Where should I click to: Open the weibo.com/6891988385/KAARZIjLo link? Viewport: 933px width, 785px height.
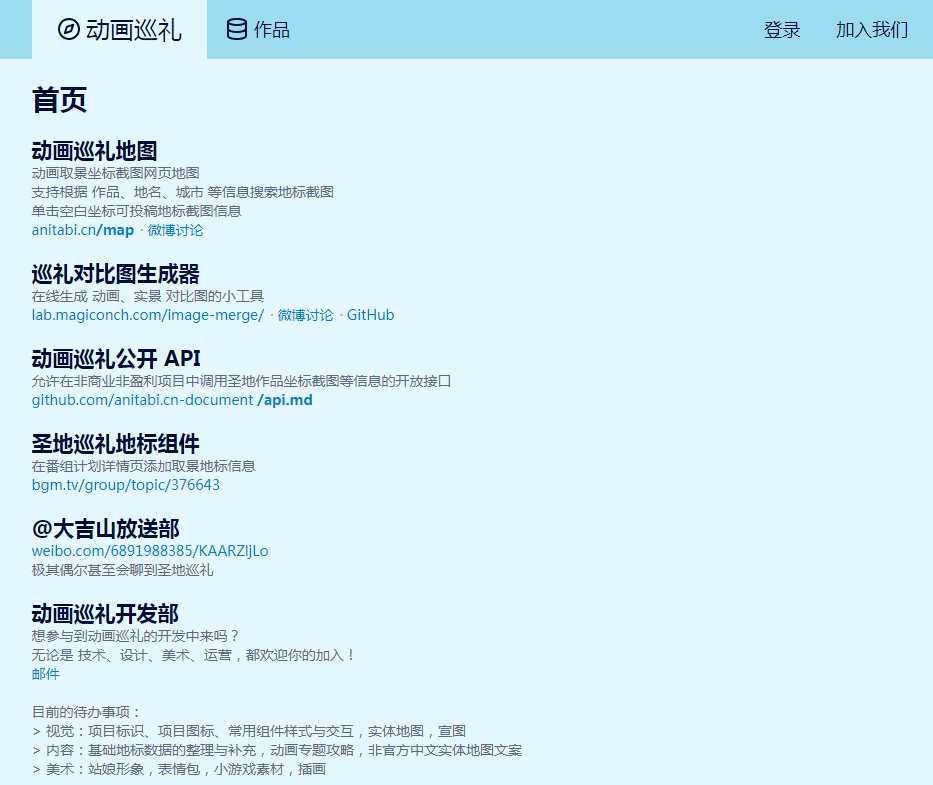[x=150, y=551]
